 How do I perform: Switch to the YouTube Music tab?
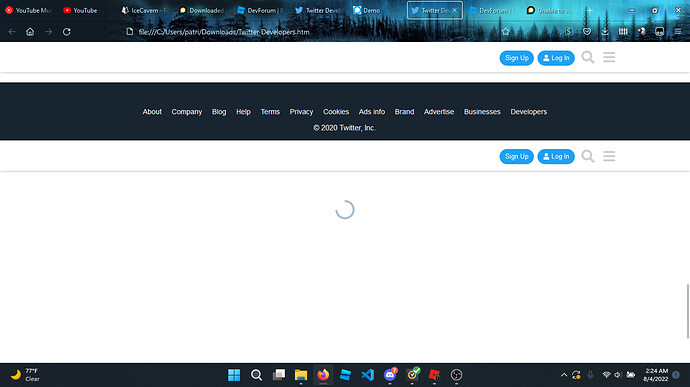tap(28, 10)
